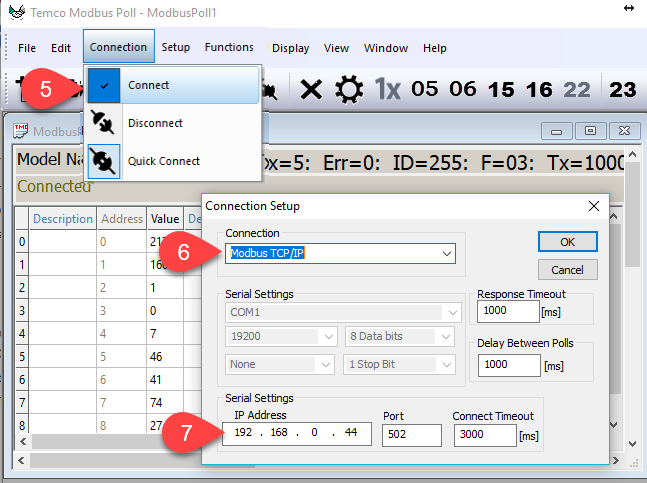647x483 pixels.
Task: Open the View menu
Action: 336,48
